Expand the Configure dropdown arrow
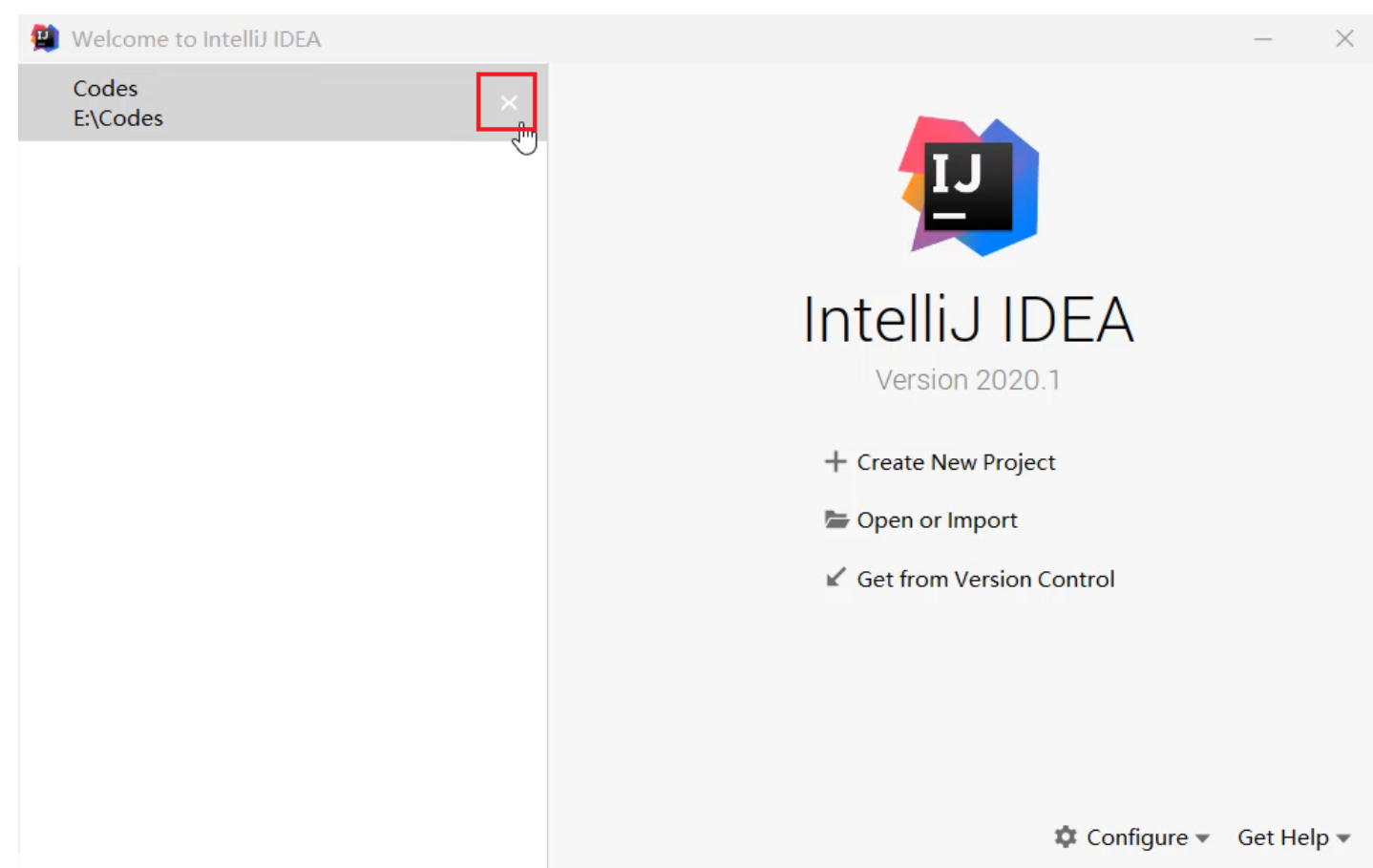 tap(1202, 838)
